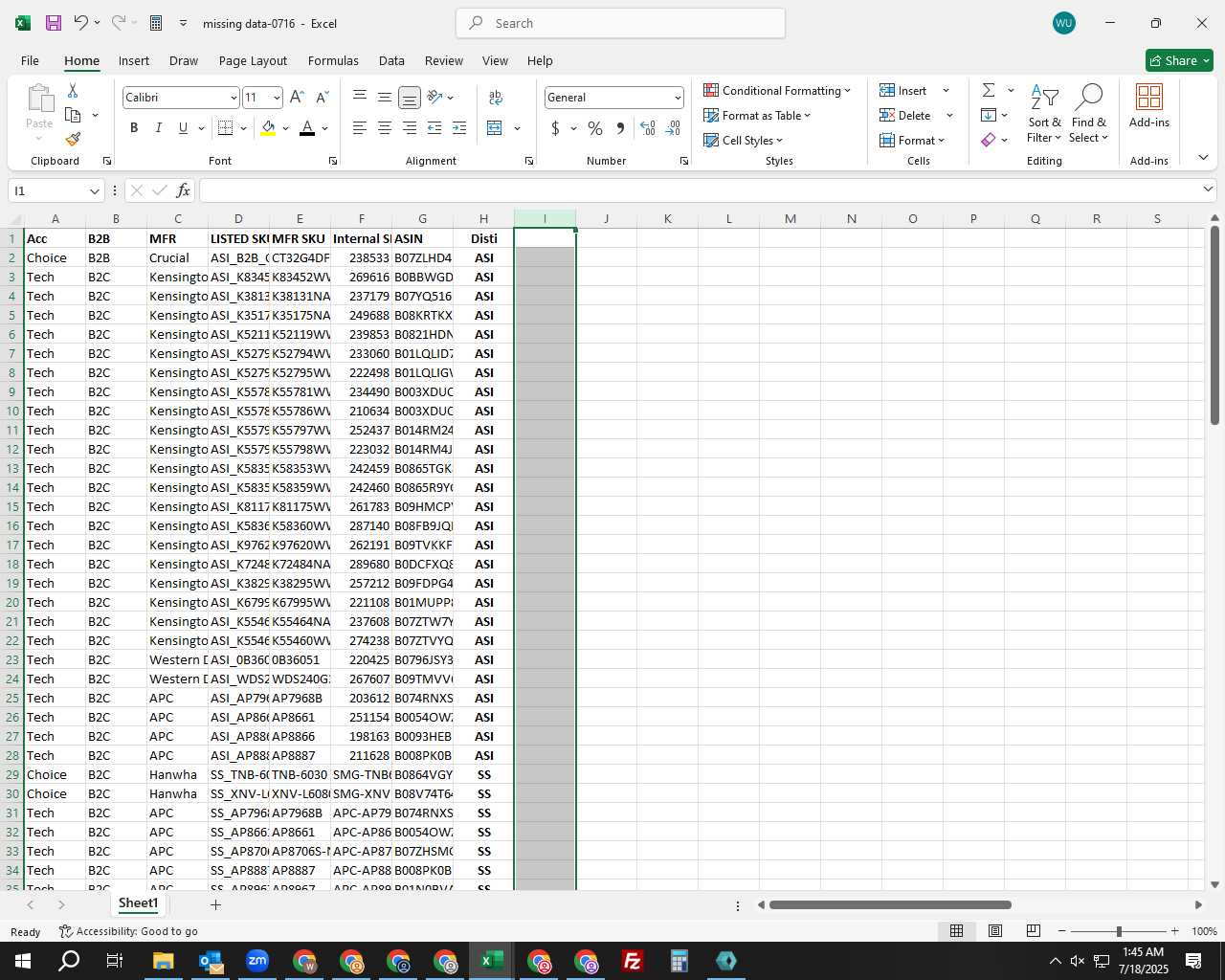
Task: Open the font size 11 dropdown
Action: pyautogui.click(x=277, y=98)
